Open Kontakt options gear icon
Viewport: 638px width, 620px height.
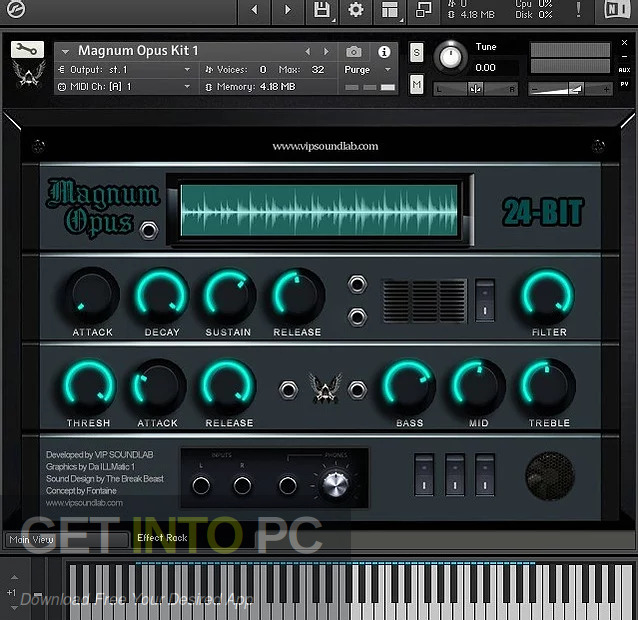(x=355, y=9)
